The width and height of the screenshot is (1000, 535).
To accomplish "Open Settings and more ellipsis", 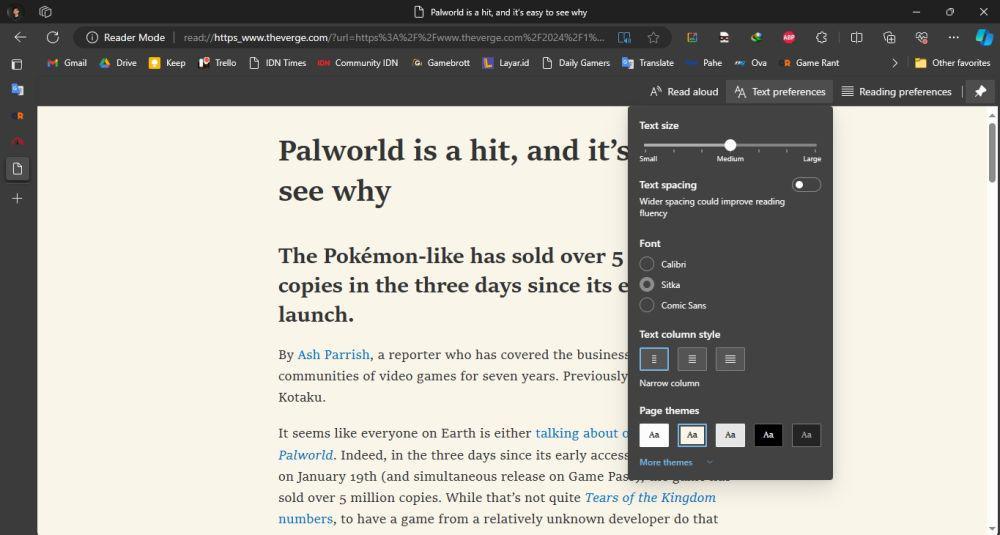I will [x=953, y=38].
